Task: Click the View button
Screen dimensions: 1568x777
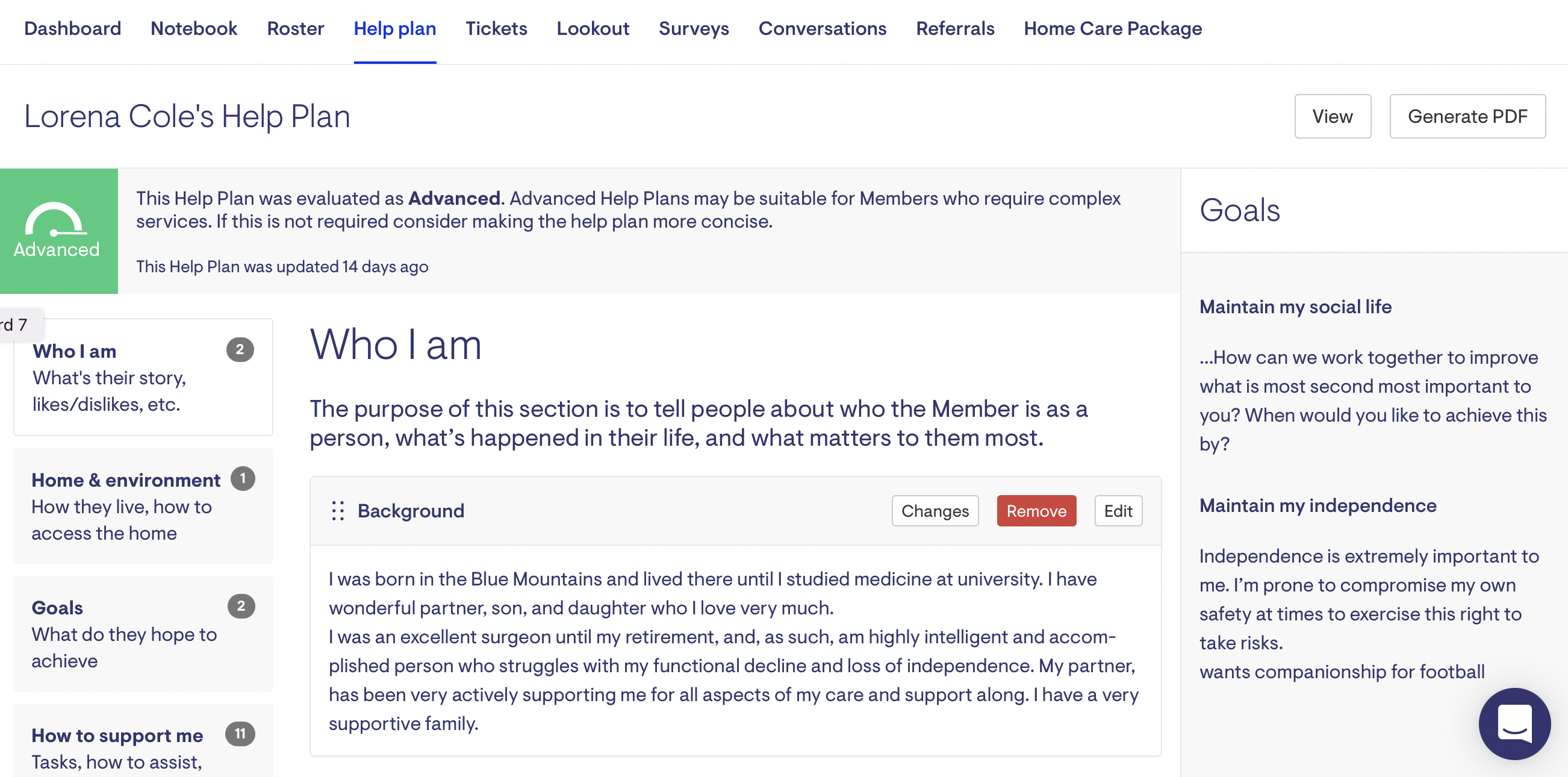Action: pos(1332,116)
